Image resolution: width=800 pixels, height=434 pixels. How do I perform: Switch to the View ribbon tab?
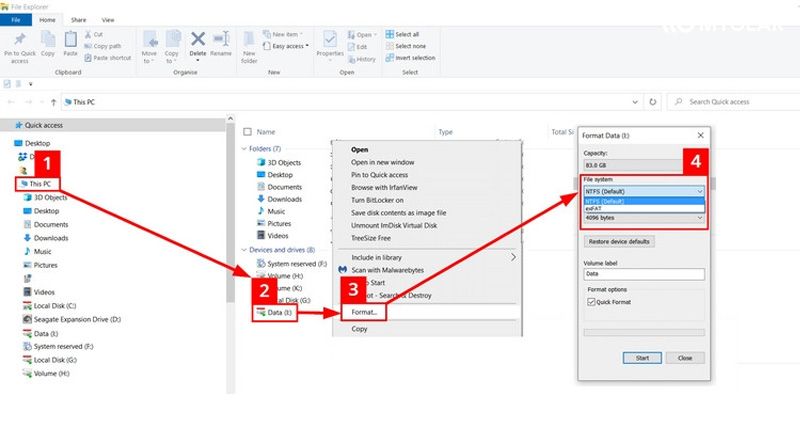pyautogui.click(x=108, y=19)
